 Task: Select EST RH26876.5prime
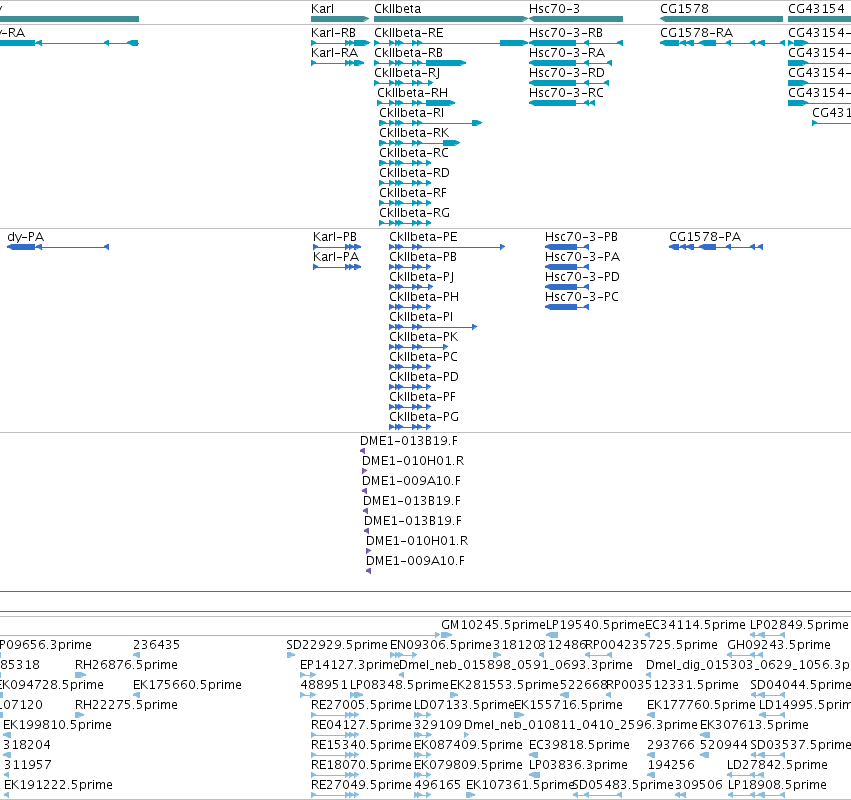click(126, 665)
